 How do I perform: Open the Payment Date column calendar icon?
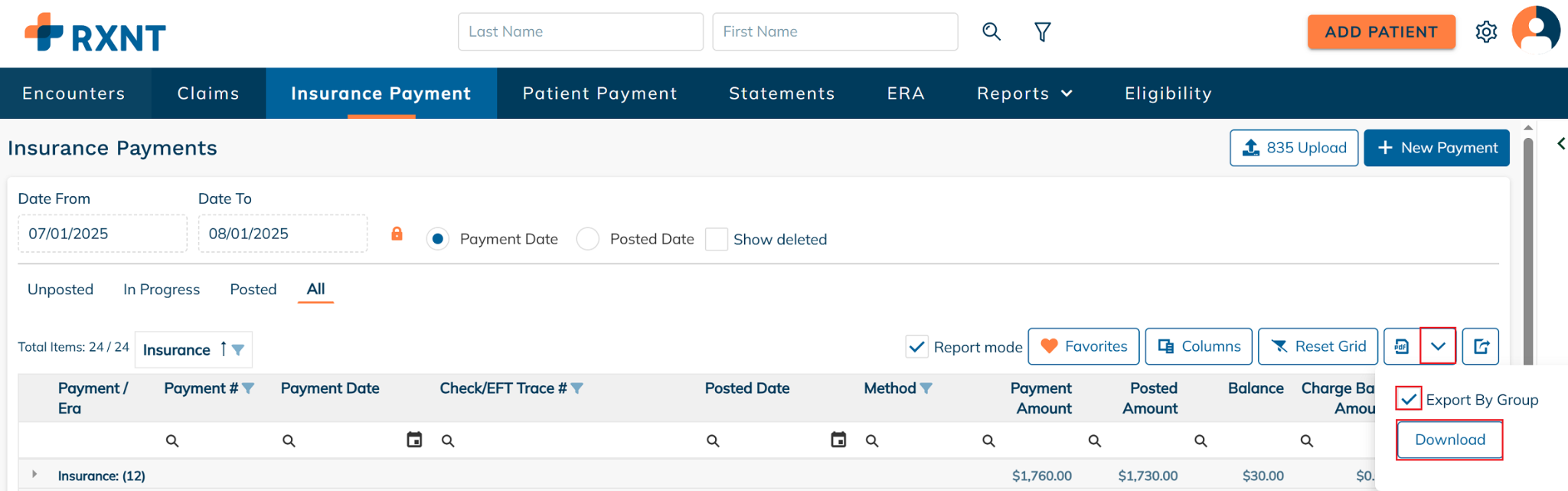[414, 440]
